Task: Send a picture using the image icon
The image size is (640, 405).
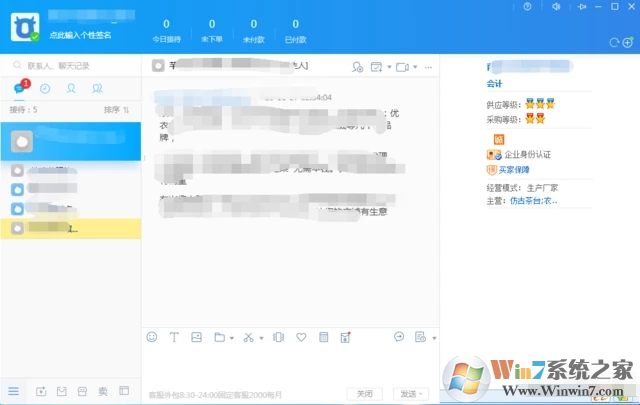Action: (x=196, y=337)
